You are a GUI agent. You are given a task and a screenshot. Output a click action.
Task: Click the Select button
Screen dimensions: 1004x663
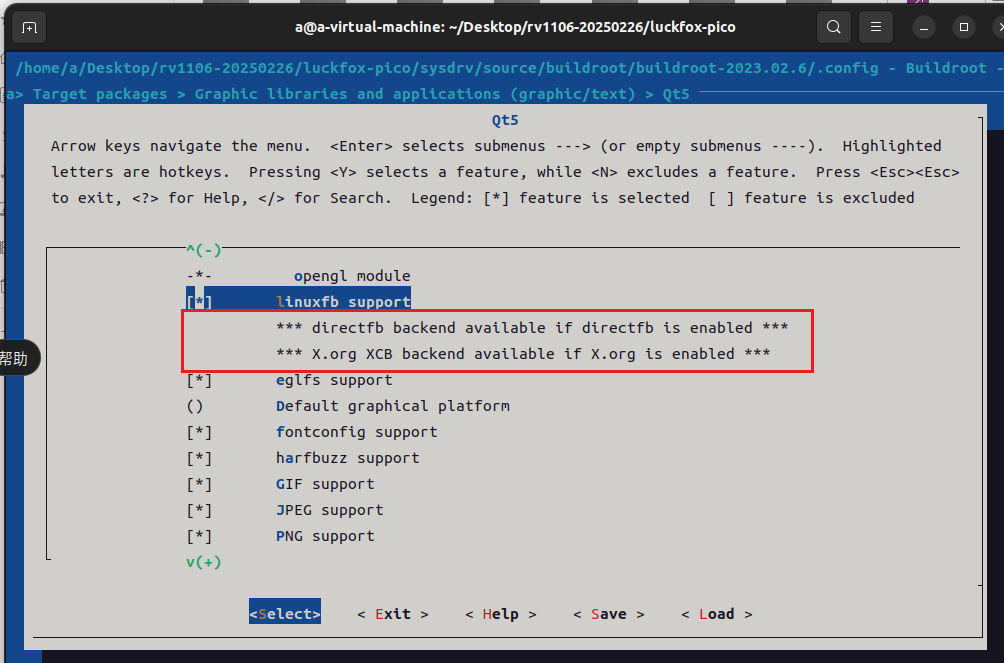pyautogui.click(x=285, y=614)
